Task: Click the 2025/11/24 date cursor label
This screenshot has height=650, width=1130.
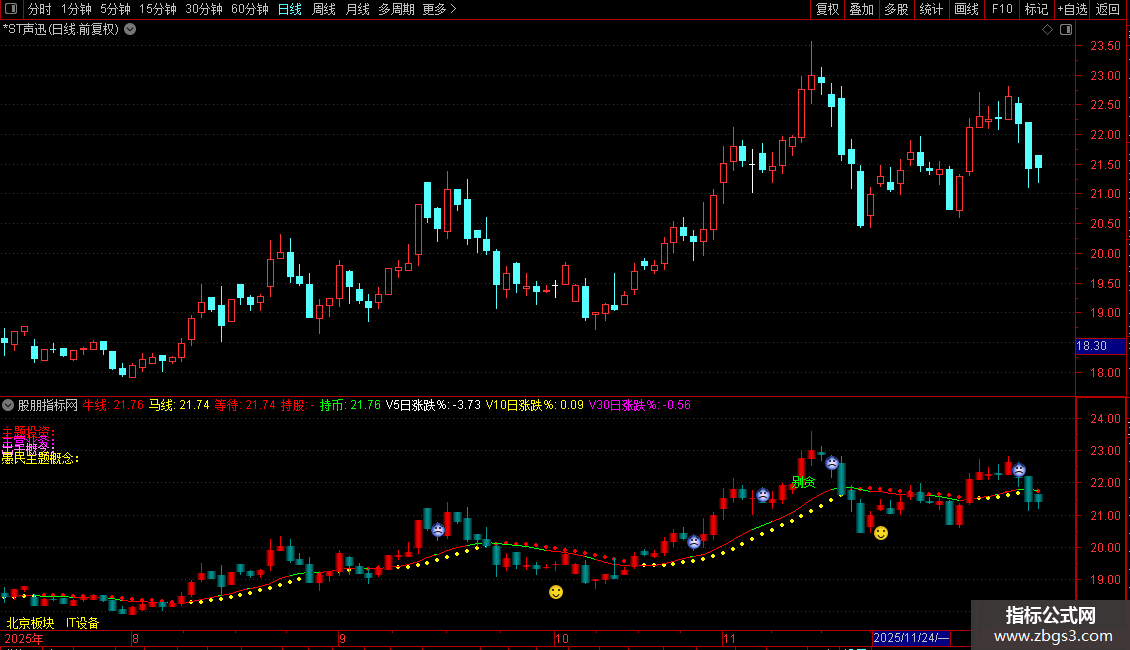Action: [x=911, y=638]
